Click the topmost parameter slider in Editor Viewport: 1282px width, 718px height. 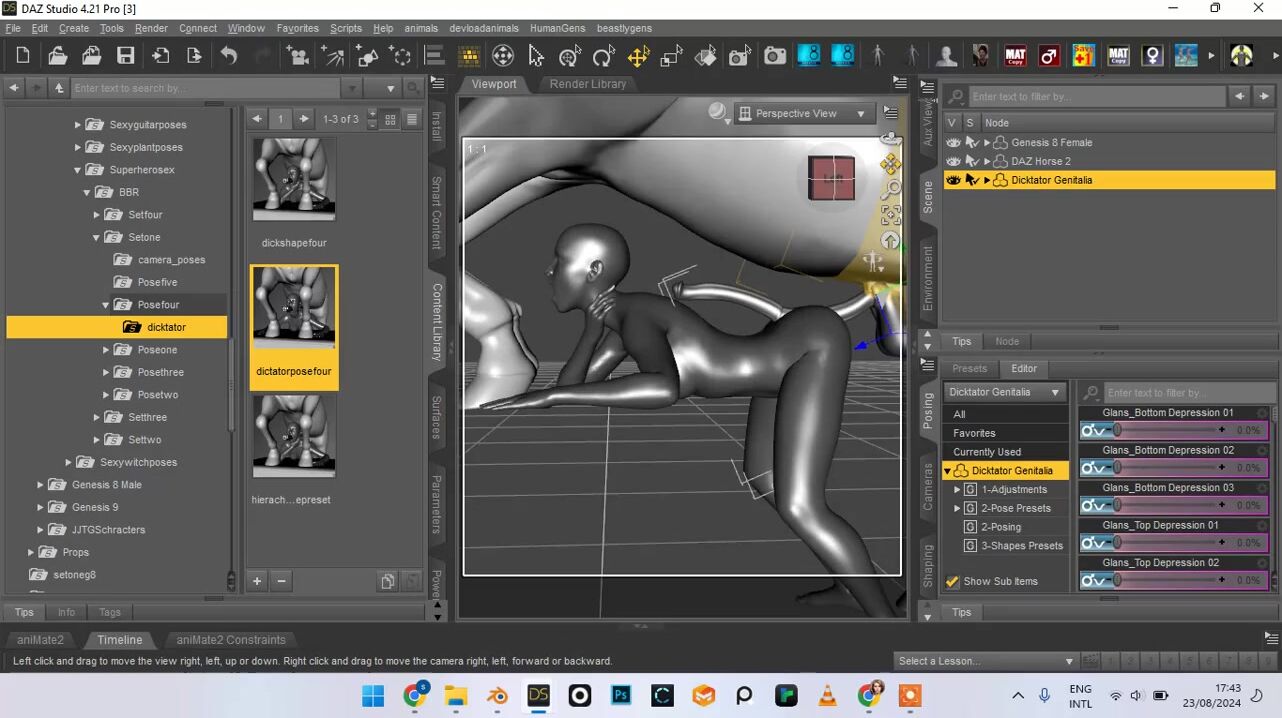1168,431
